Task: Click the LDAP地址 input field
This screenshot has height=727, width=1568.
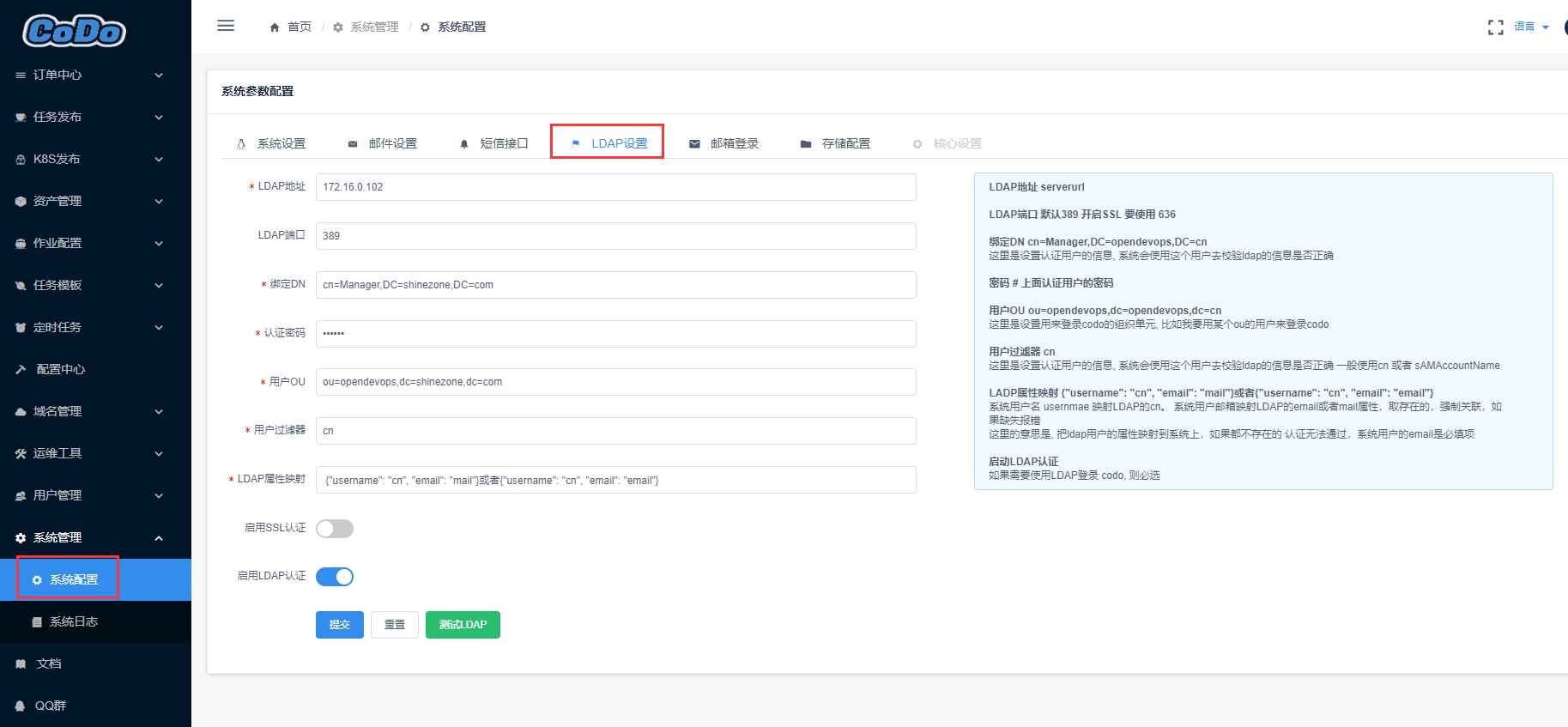Action: pos(616,187)
